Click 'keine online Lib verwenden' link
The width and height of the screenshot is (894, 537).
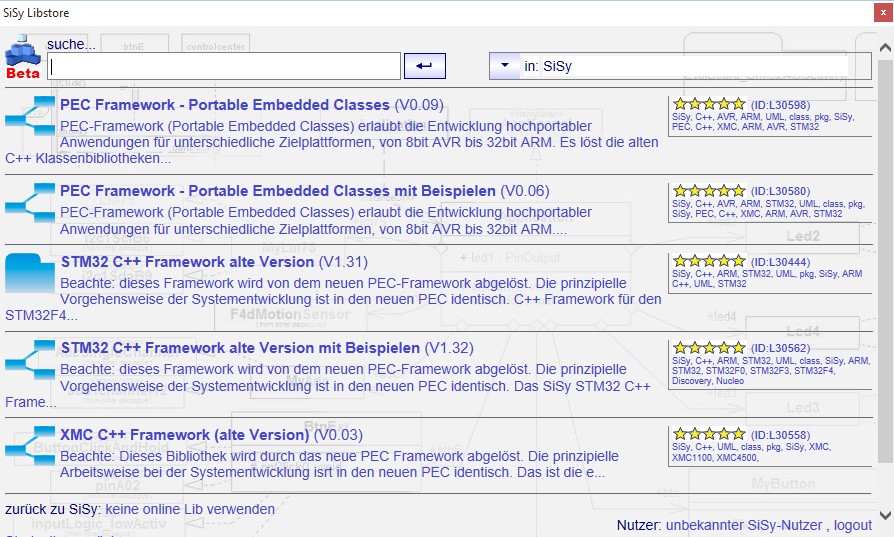click(190, 509)
